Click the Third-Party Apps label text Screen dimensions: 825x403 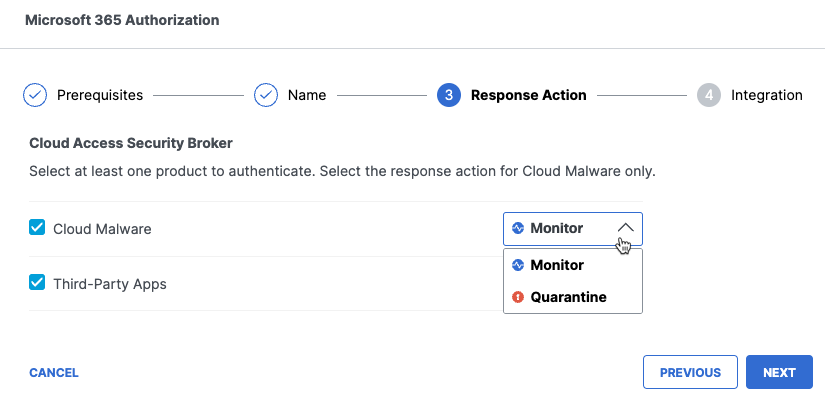110,284
